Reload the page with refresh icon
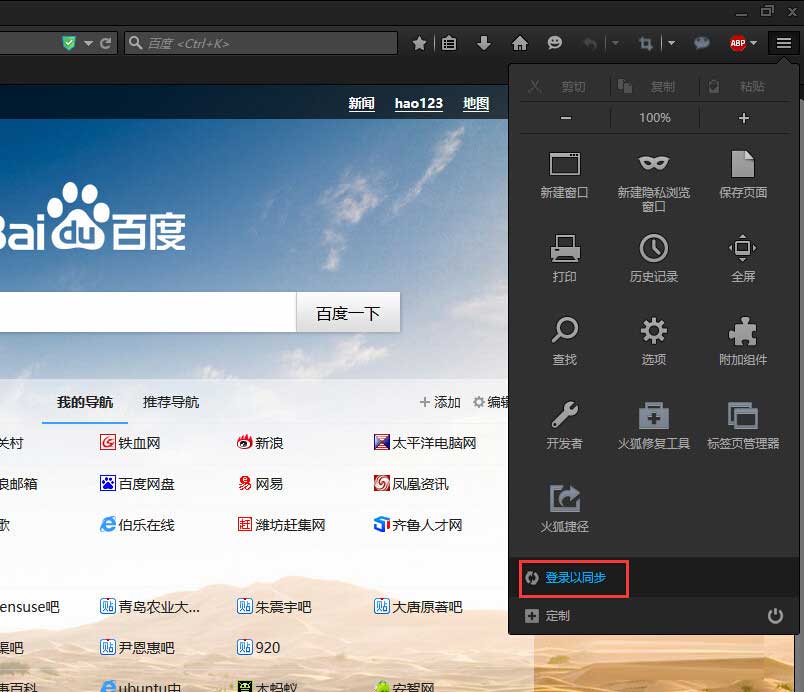This screenshot has width=804, height=692. [x=106, y=43]
